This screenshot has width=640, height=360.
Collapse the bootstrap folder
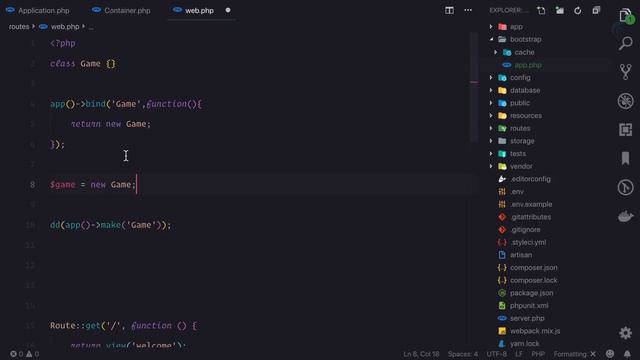point(525,39)
